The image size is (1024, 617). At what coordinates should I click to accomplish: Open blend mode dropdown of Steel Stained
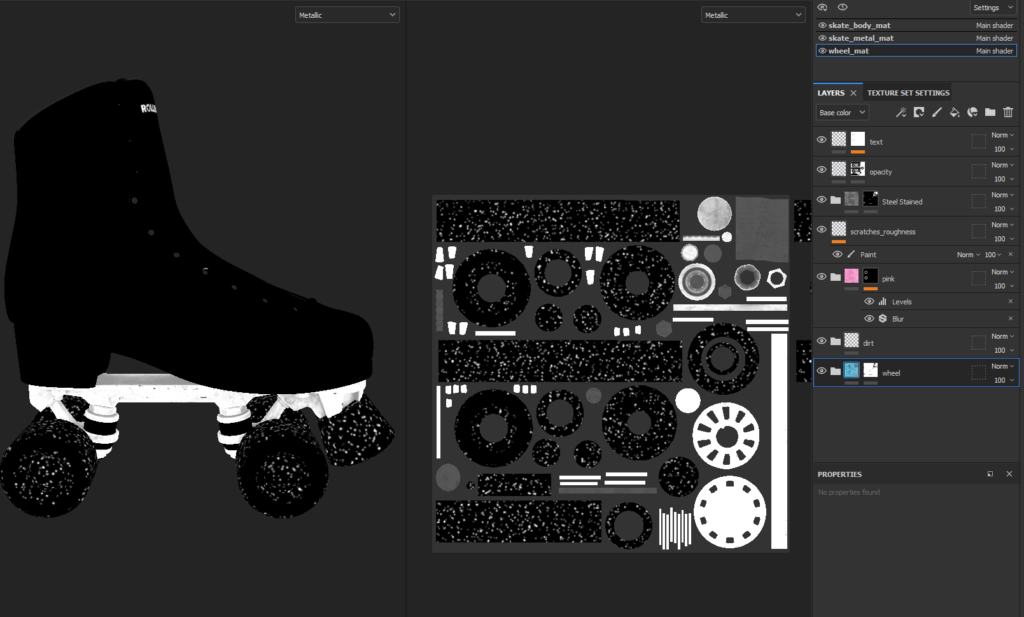pyautogui.click(x=1002, y=195)
